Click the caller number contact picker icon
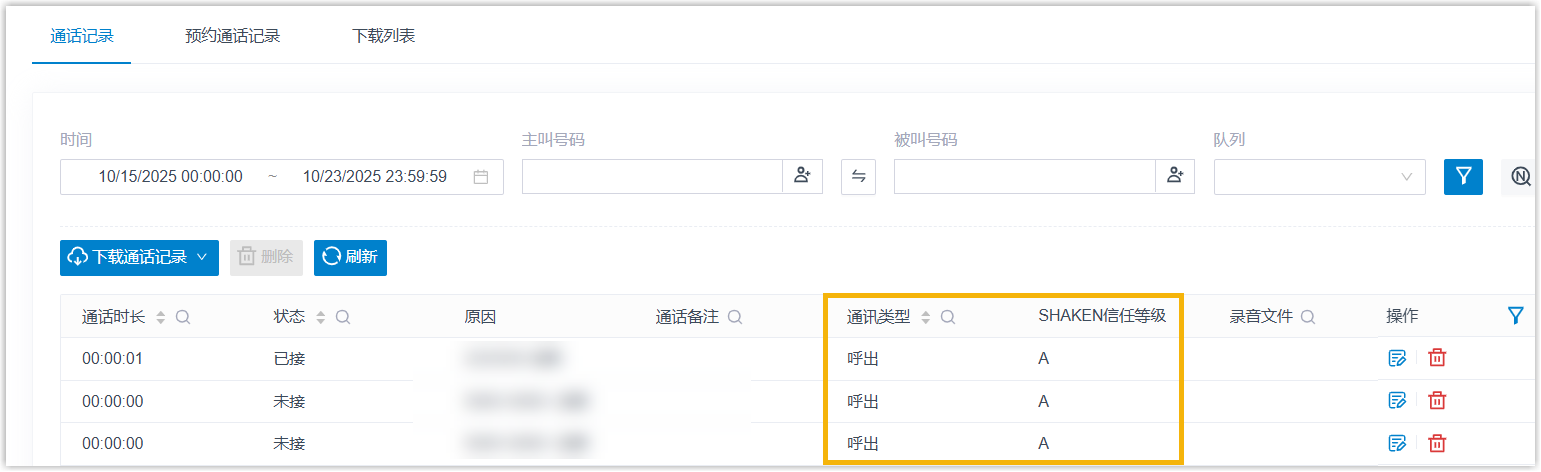The height and width of the screenshot is (472, 1541). pos(802,176)
